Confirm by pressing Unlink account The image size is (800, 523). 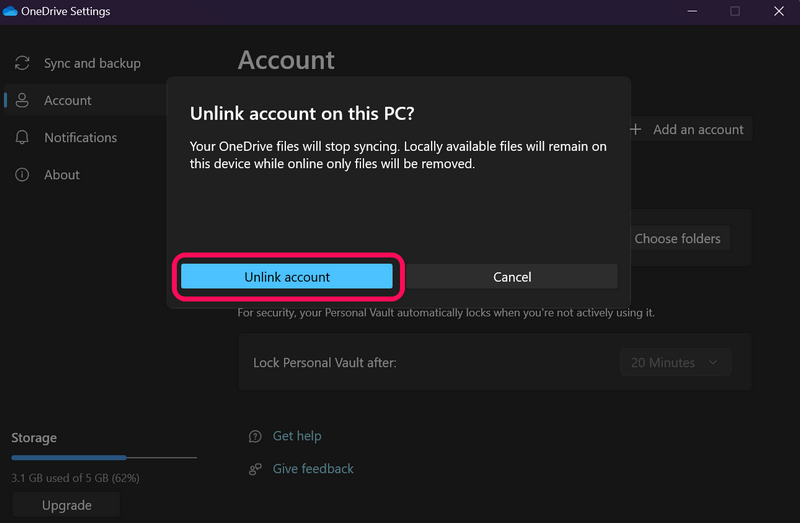287,277
